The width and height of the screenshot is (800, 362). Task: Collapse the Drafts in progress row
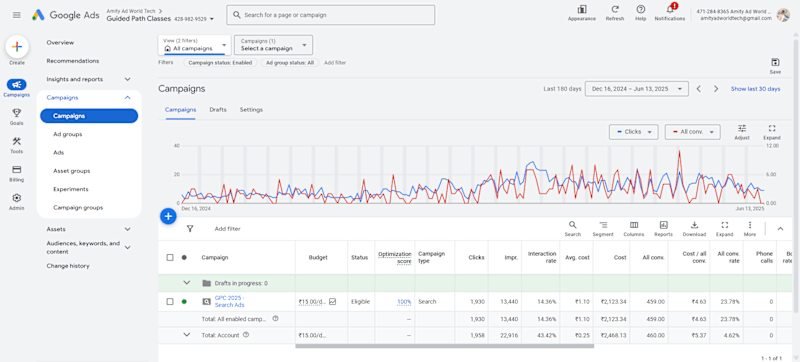tap(187, 283)
